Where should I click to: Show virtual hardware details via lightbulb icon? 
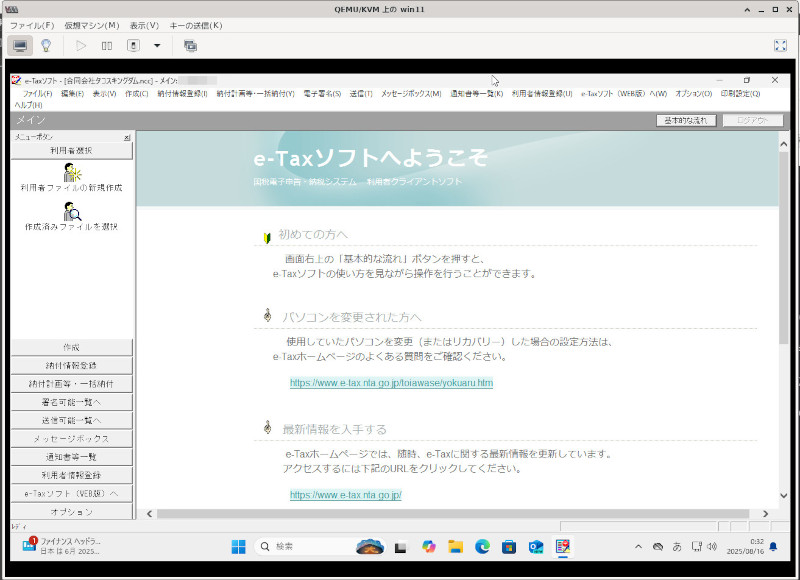click(46, 46)
